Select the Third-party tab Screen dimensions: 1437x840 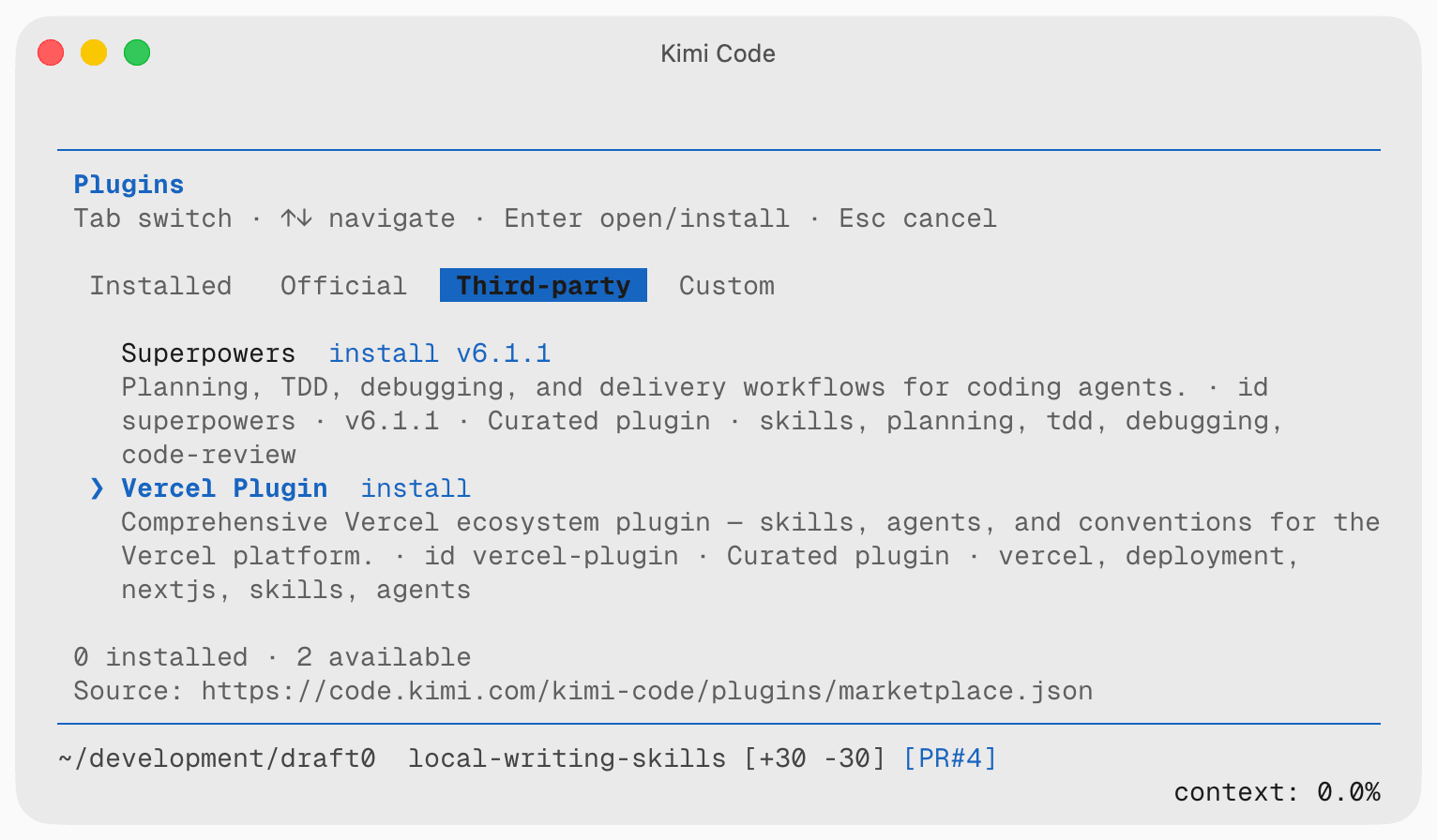(x=543, y=285)
